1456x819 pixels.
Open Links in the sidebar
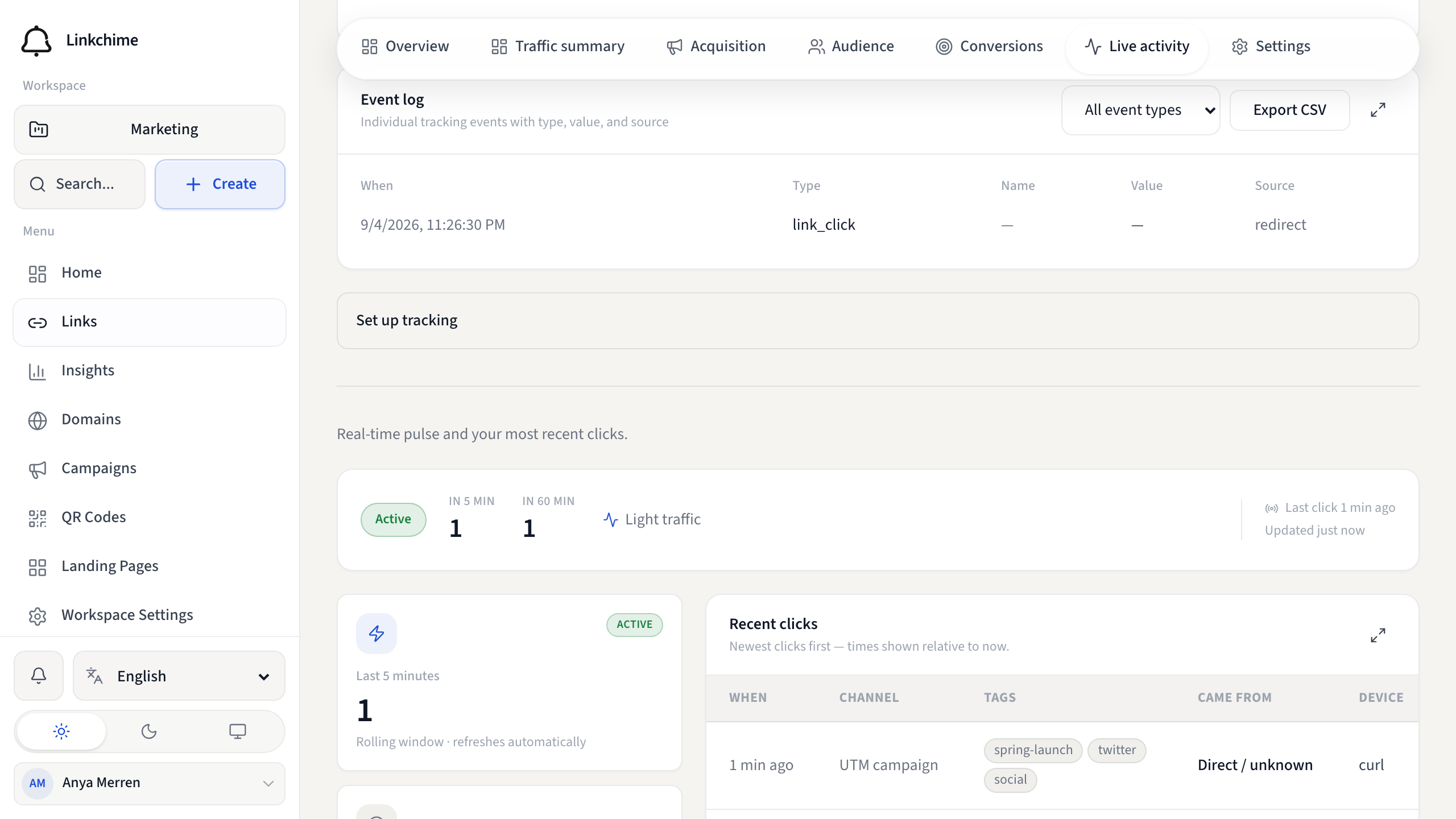[x=150, y=322]
